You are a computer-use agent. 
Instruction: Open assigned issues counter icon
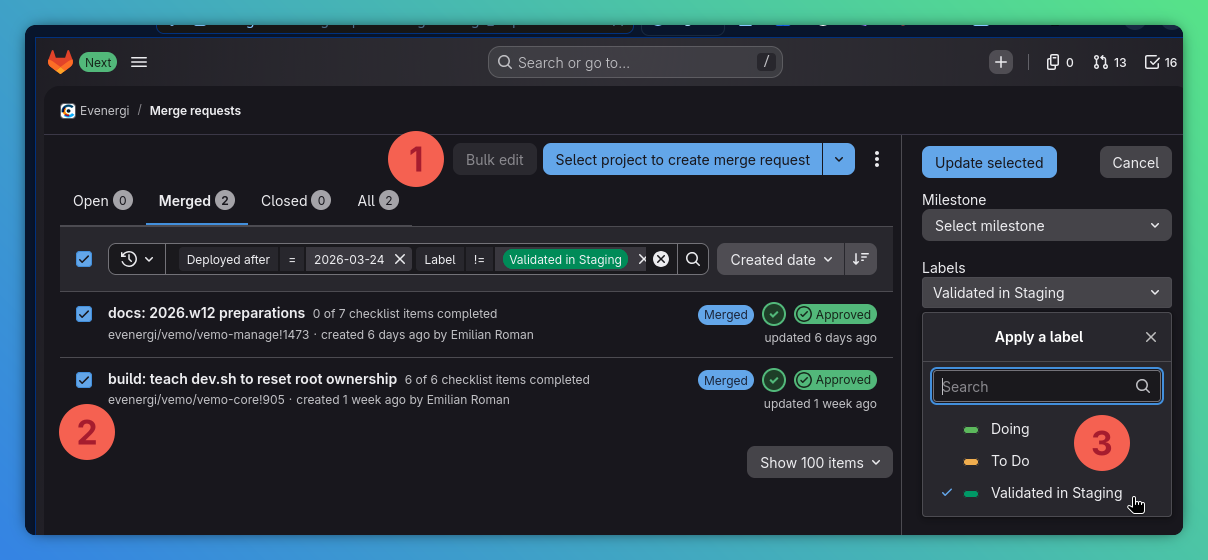click(1059, 62)
